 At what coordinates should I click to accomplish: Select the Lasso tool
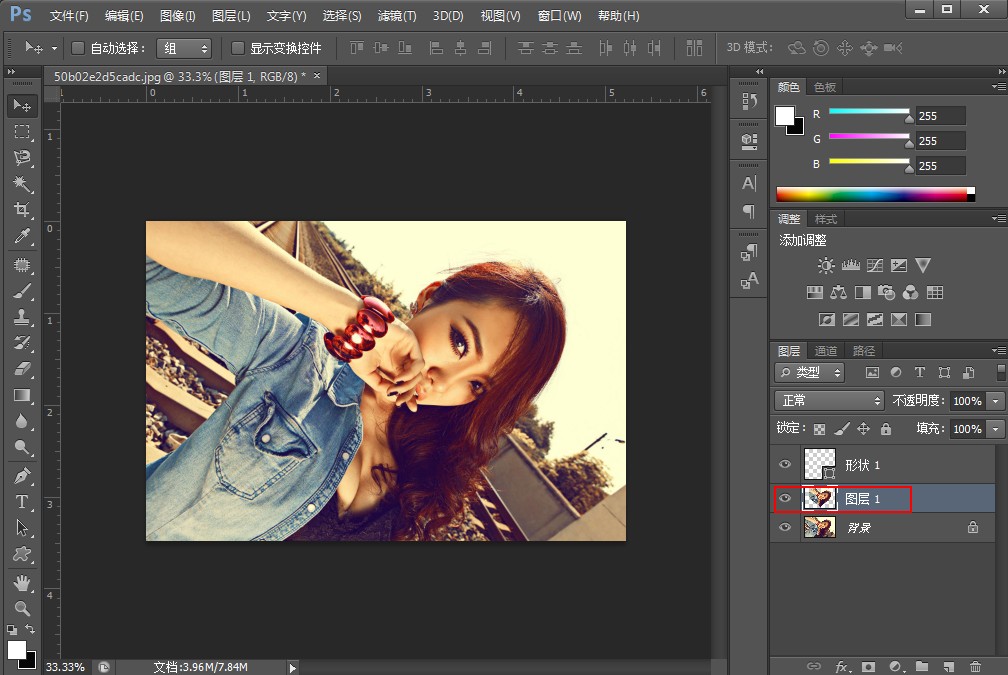22,158
